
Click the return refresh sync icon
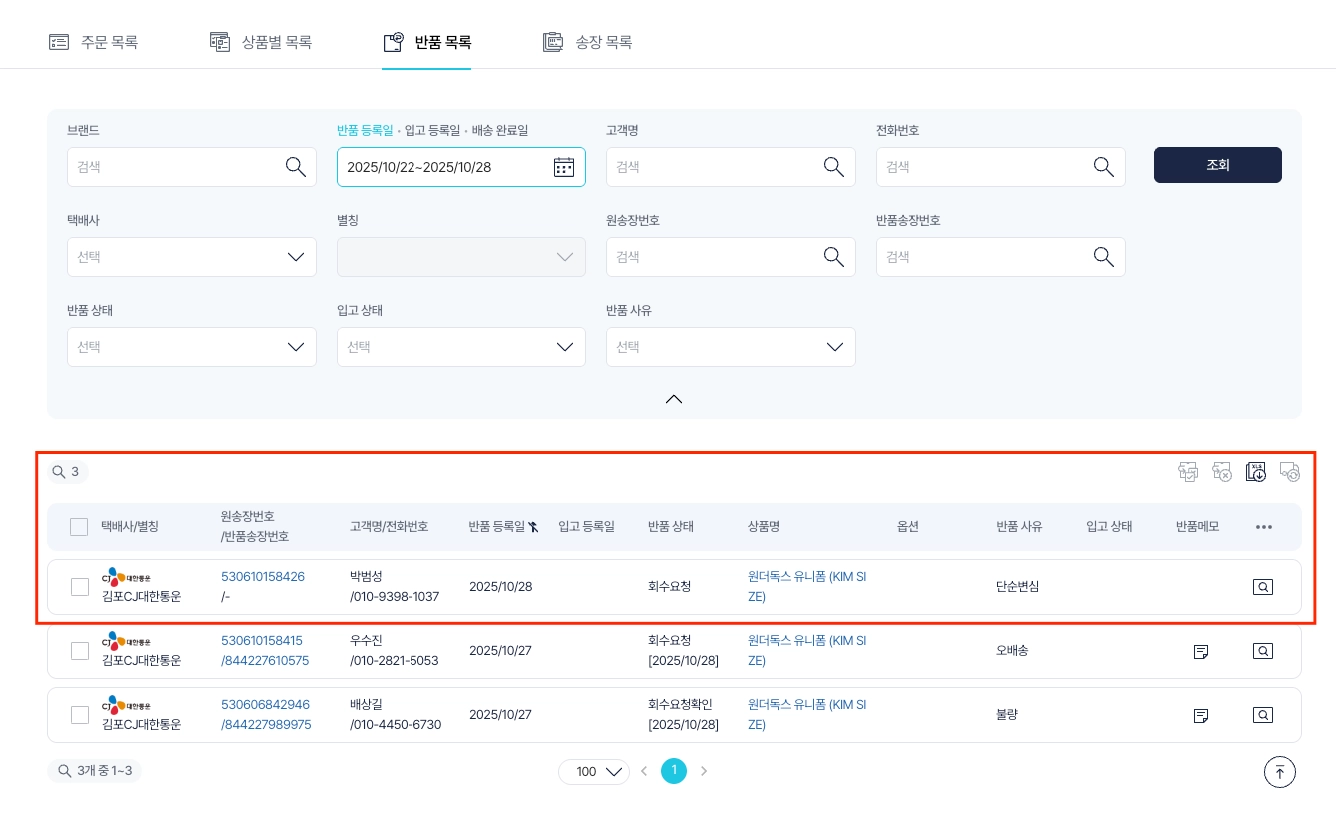coord(1290,472)
